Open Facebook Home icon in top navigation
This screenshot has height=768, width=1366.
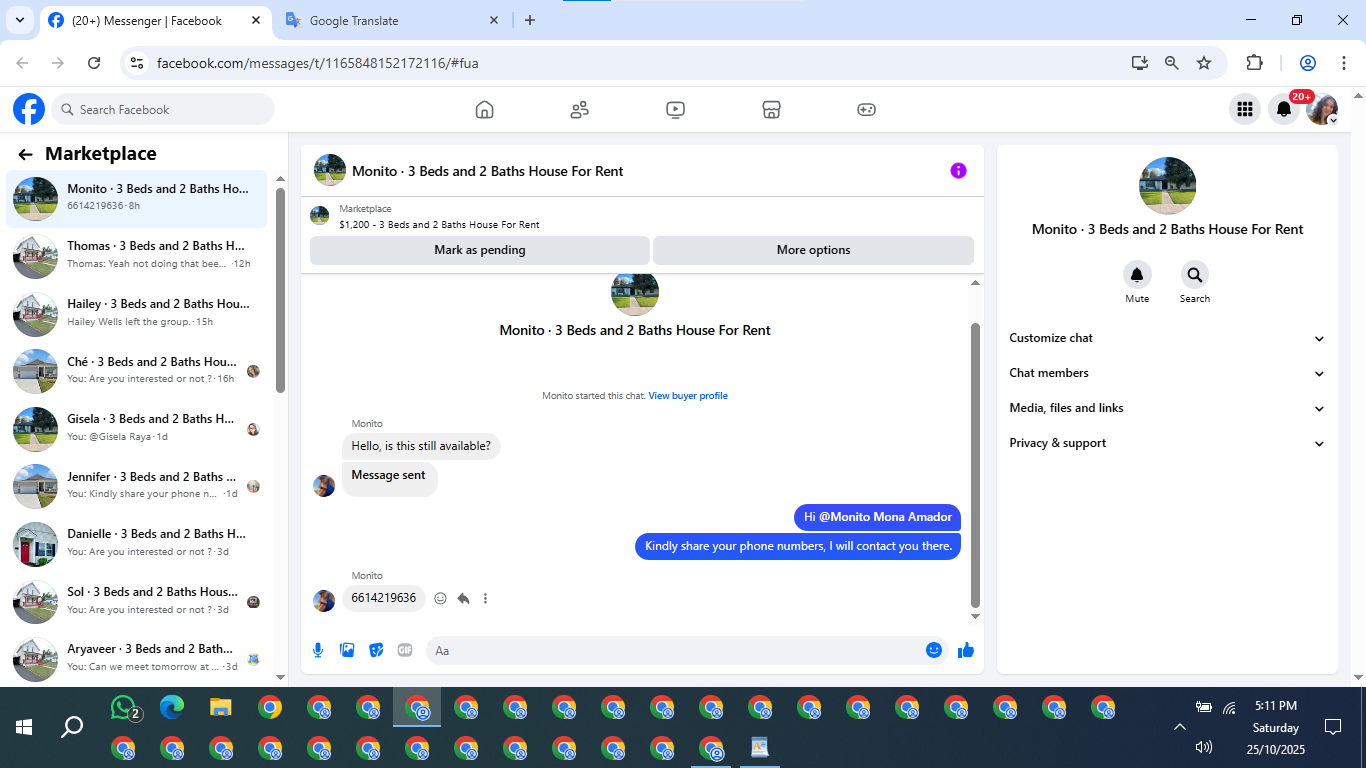click(485, 110)
